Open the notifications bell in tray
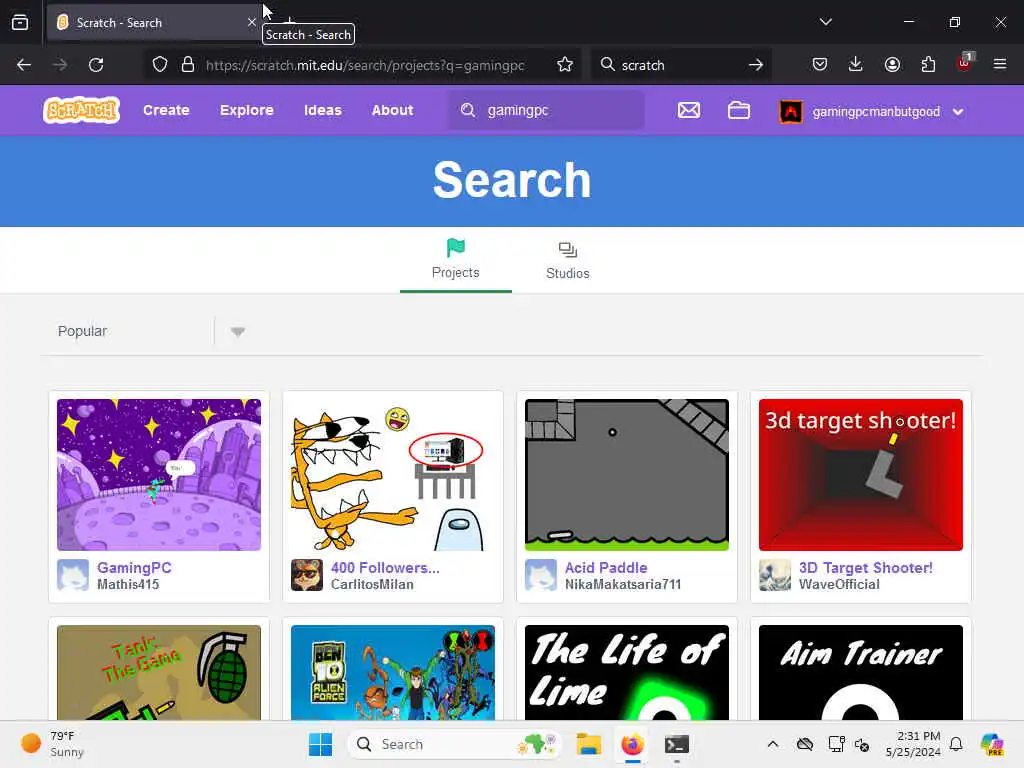Image resolution: width=1024 pixels, height=768 pixels. [956, 744]
